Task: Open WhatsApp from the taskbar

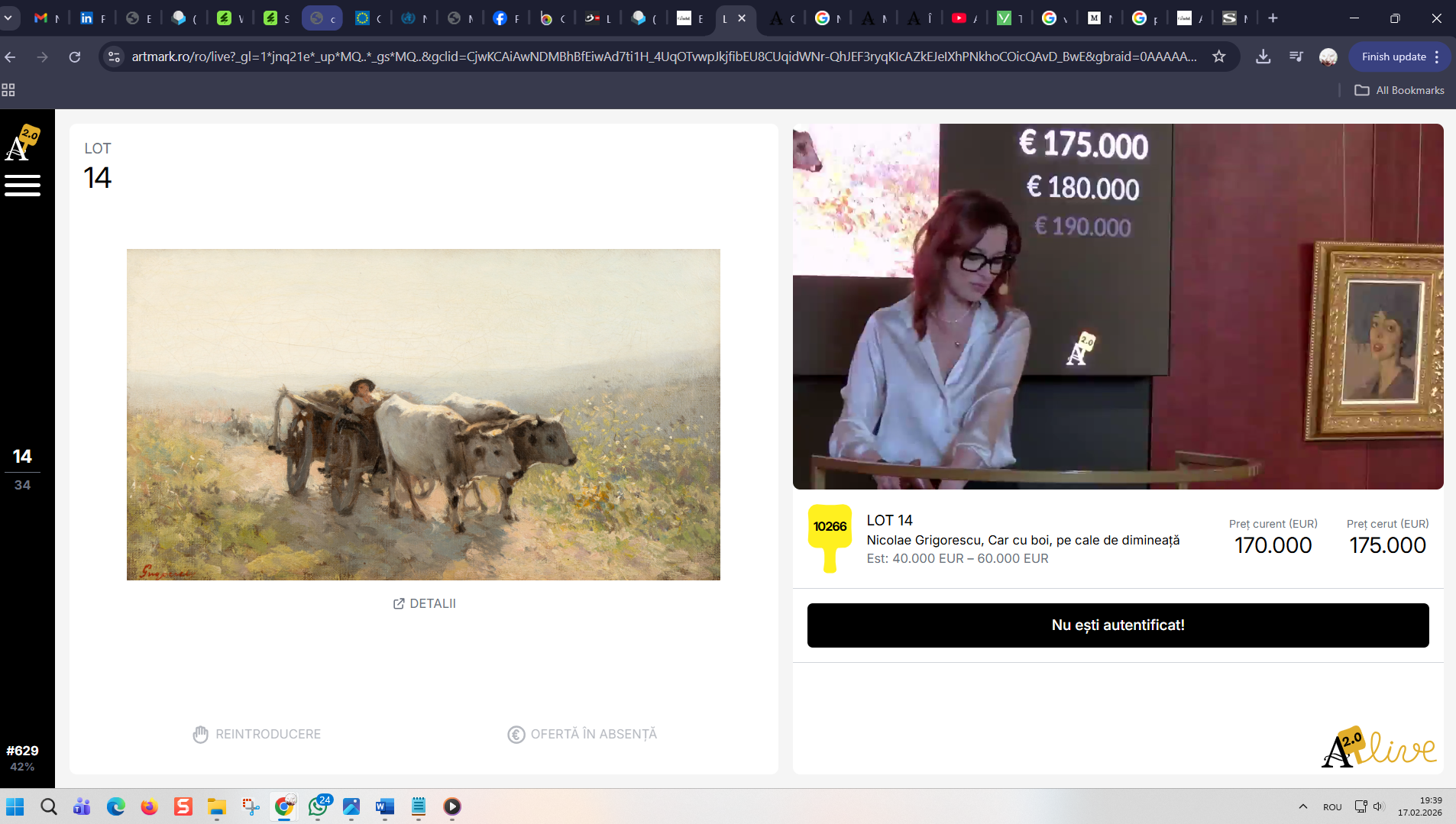Action: [318, 806]
